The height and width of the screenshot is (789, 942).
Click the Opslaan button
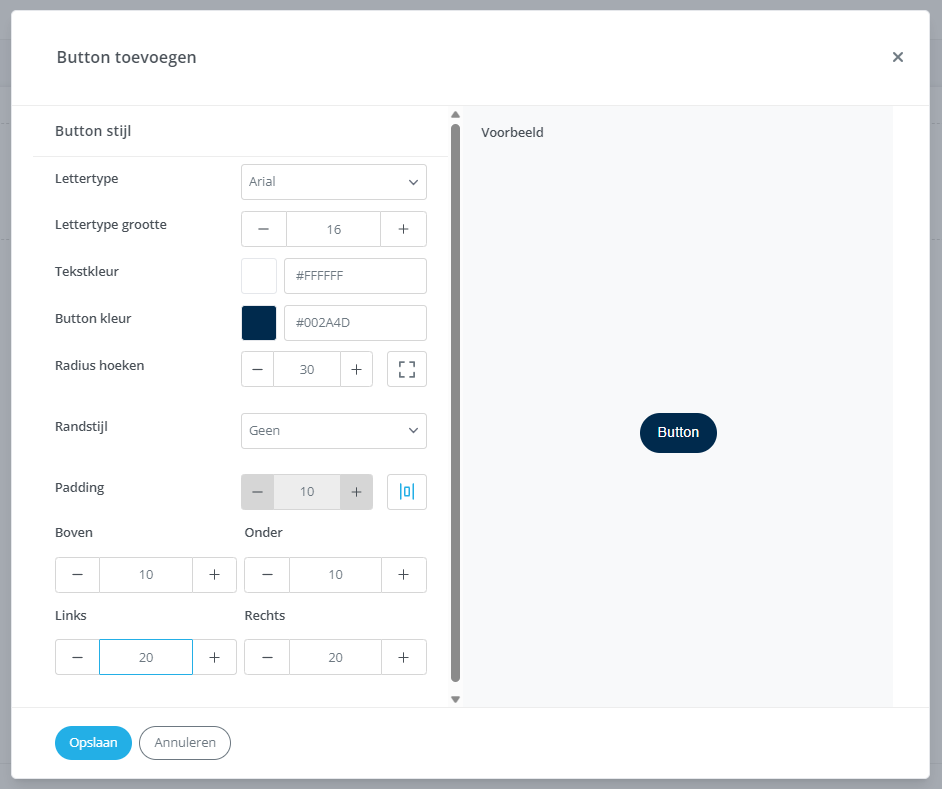[93, 743]
